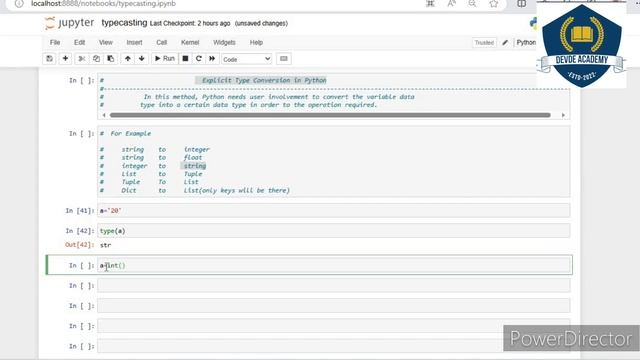This screenshot has width=640, height=360.
Task: View site information icon in address bar
Action: click(19, 4)
